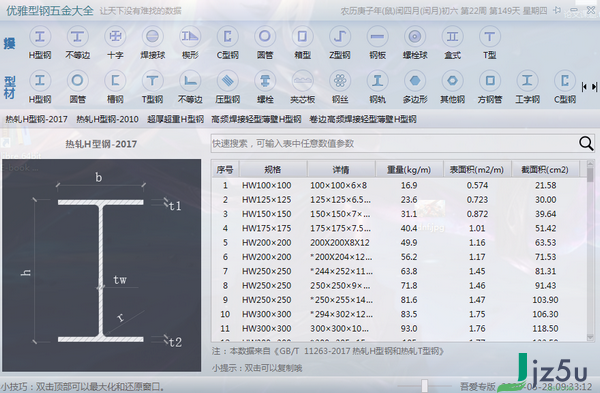The height and width of the screenshot is (393, 600).
Task: Click the 300×300×10... detail cell
Action: click(339, 328)
